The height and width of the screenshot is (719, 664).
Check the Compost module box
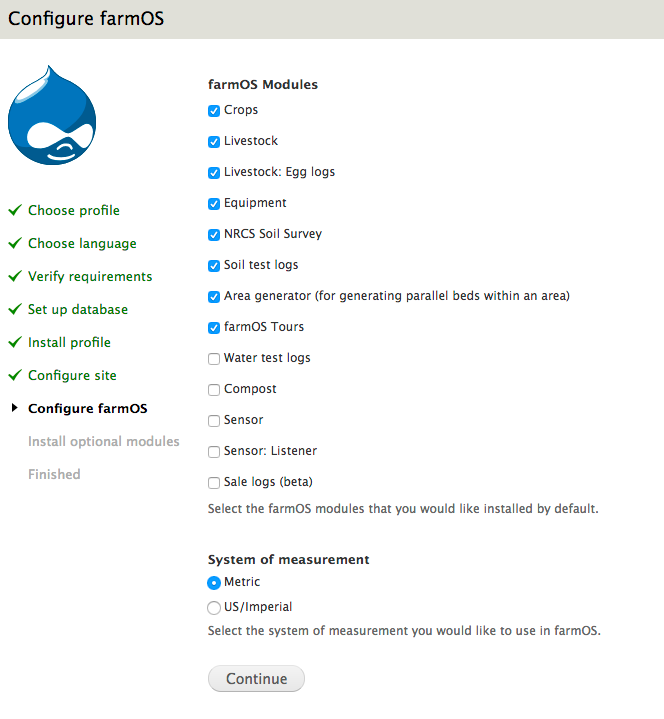click(x=214, y=390)
